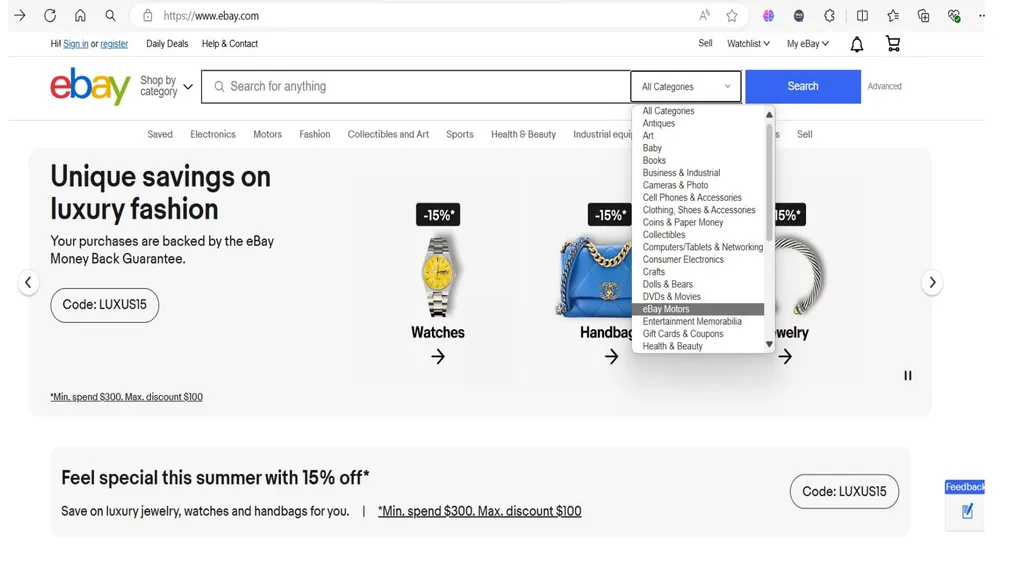The image size is (1024, 575).
Task: Open the read aloud icon
Action: click(704, 16)
